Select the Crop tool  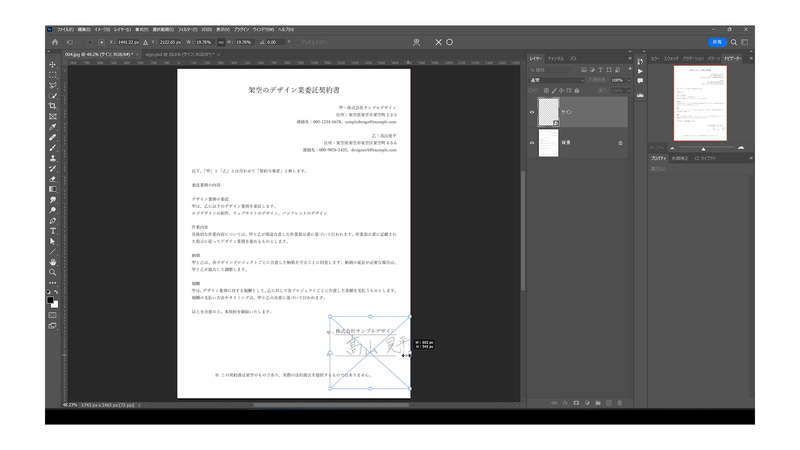tap(53, 106)
